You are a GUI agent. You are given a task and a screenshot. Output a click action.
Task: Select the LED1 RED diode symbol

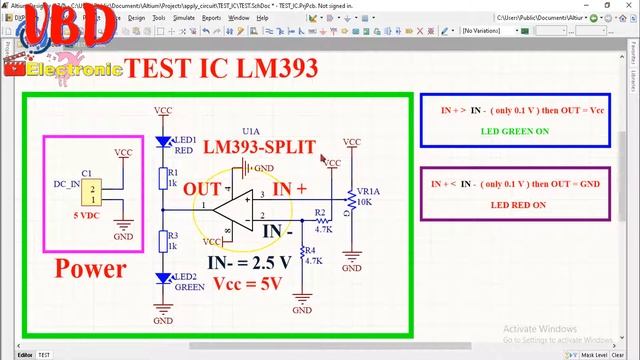[163, 142]
